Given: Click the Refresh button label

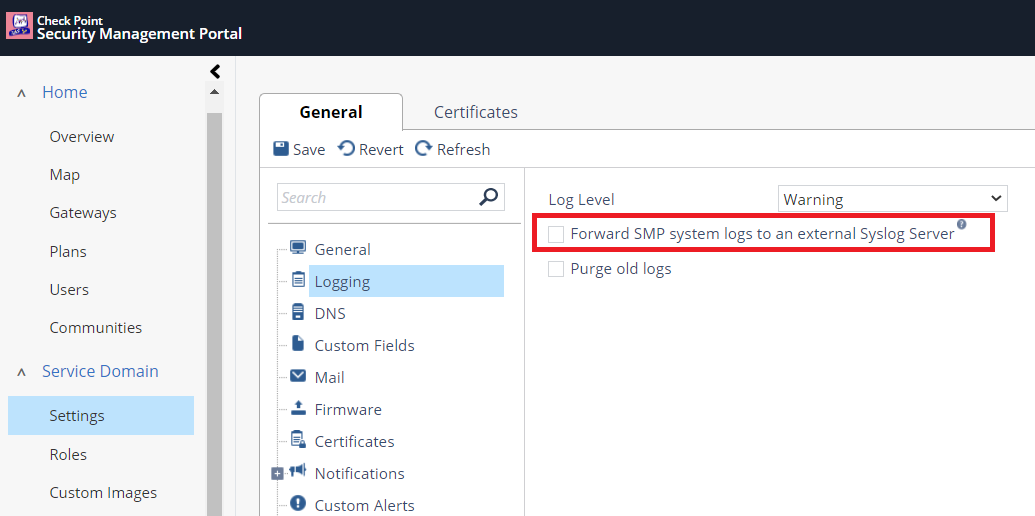Looking at the screenshot, I should pyautogui.click(x=463, y=150).
